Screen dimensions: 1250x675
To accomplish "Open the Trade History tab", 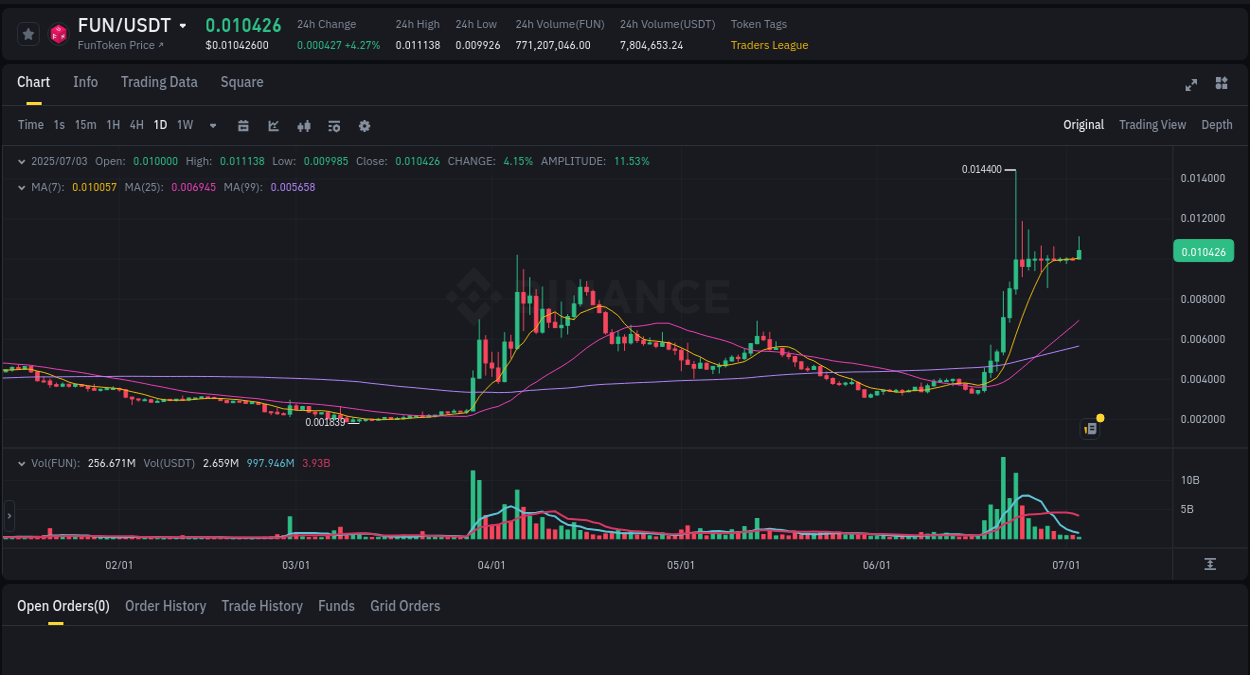I will tap(262, 606).
